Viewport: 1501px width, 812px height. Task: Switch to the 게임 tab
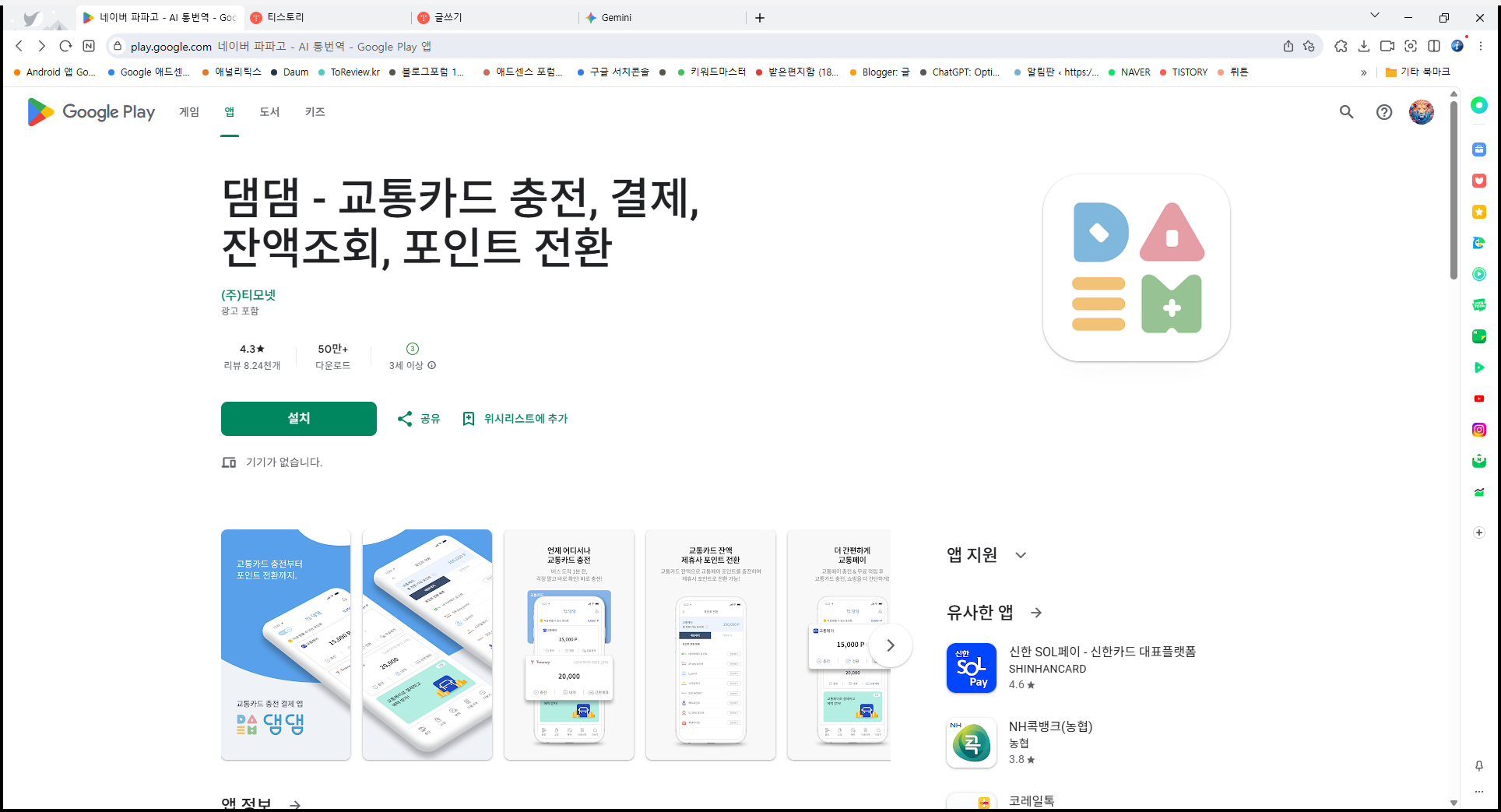click(x=189, y=112)
